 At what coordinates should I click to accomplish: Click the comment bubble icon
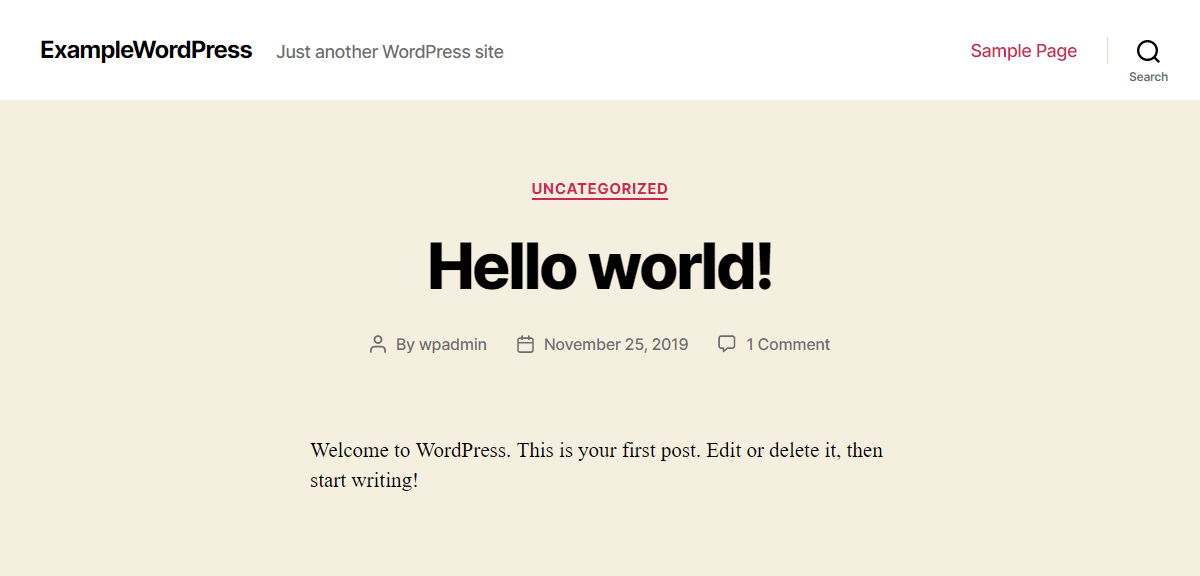[x=727, y=344]
